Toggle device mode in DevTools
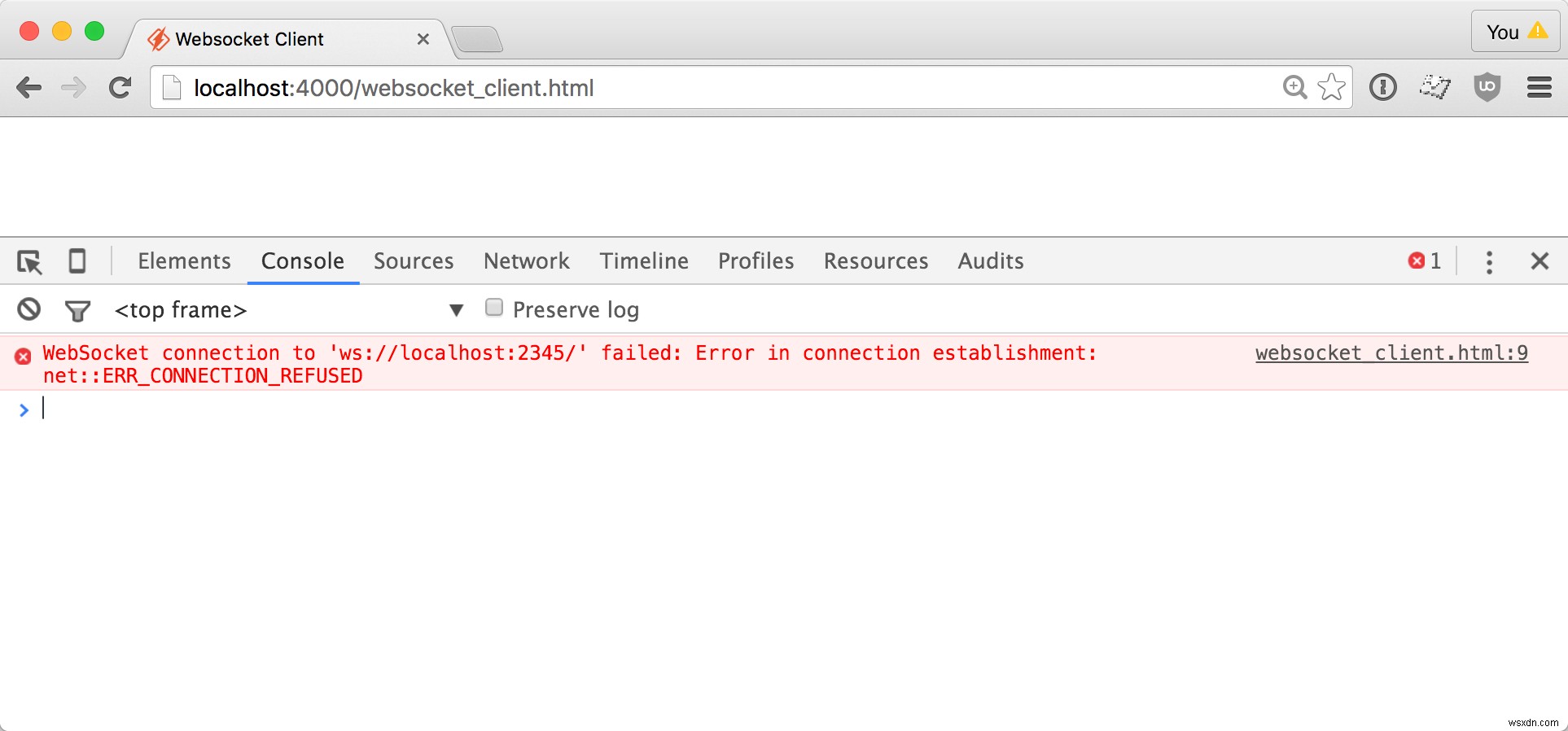This screenshot has height=731, width=1568. tap(77, 261)
